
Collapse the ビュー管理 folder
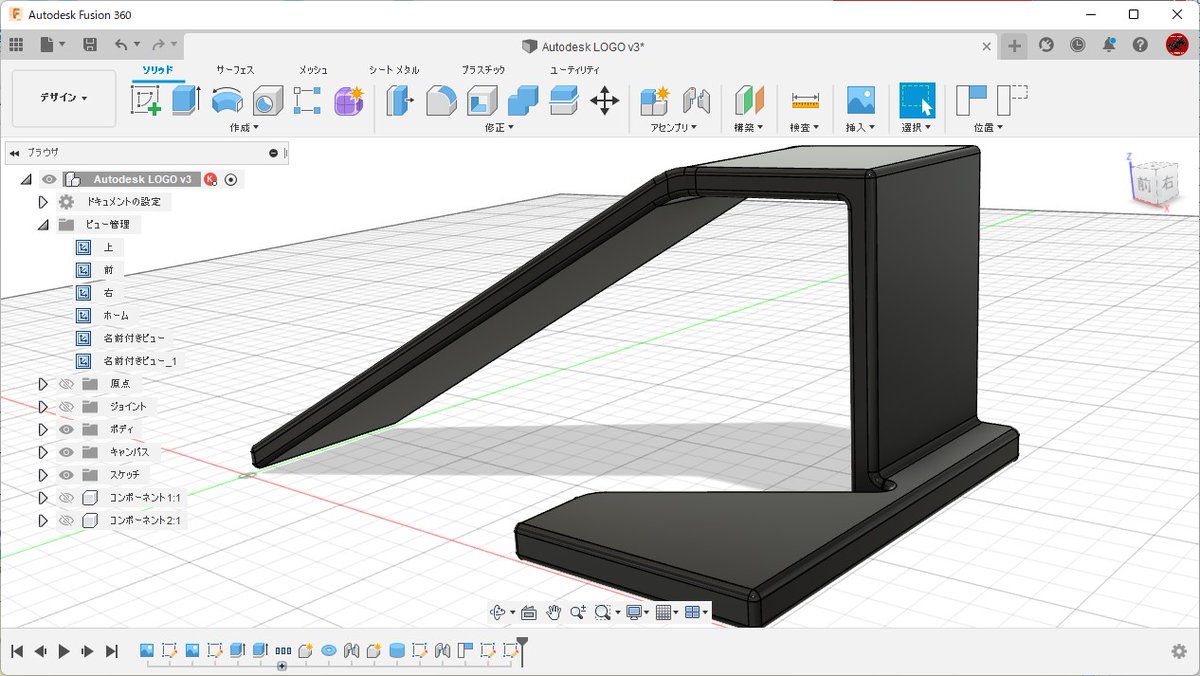pyautogui.click(x=43, y=225)
